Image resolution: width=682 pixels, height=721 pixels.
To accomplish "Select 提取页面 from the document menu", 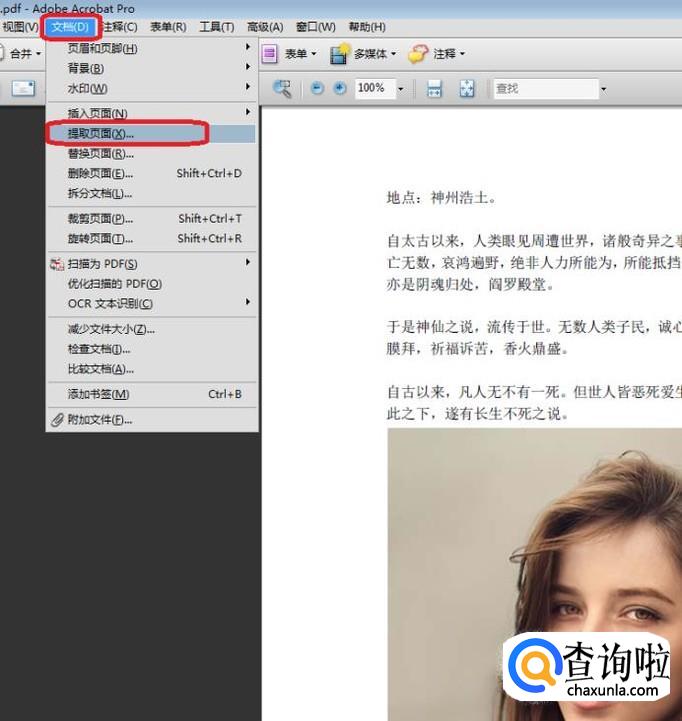I will click(100, 133).
